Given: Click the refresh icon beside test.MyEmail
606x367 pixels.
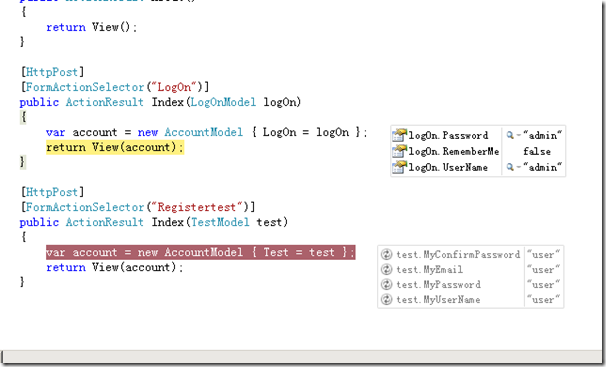Looking at the screenshot, I should pyautogui.click(x=386, y=269).
